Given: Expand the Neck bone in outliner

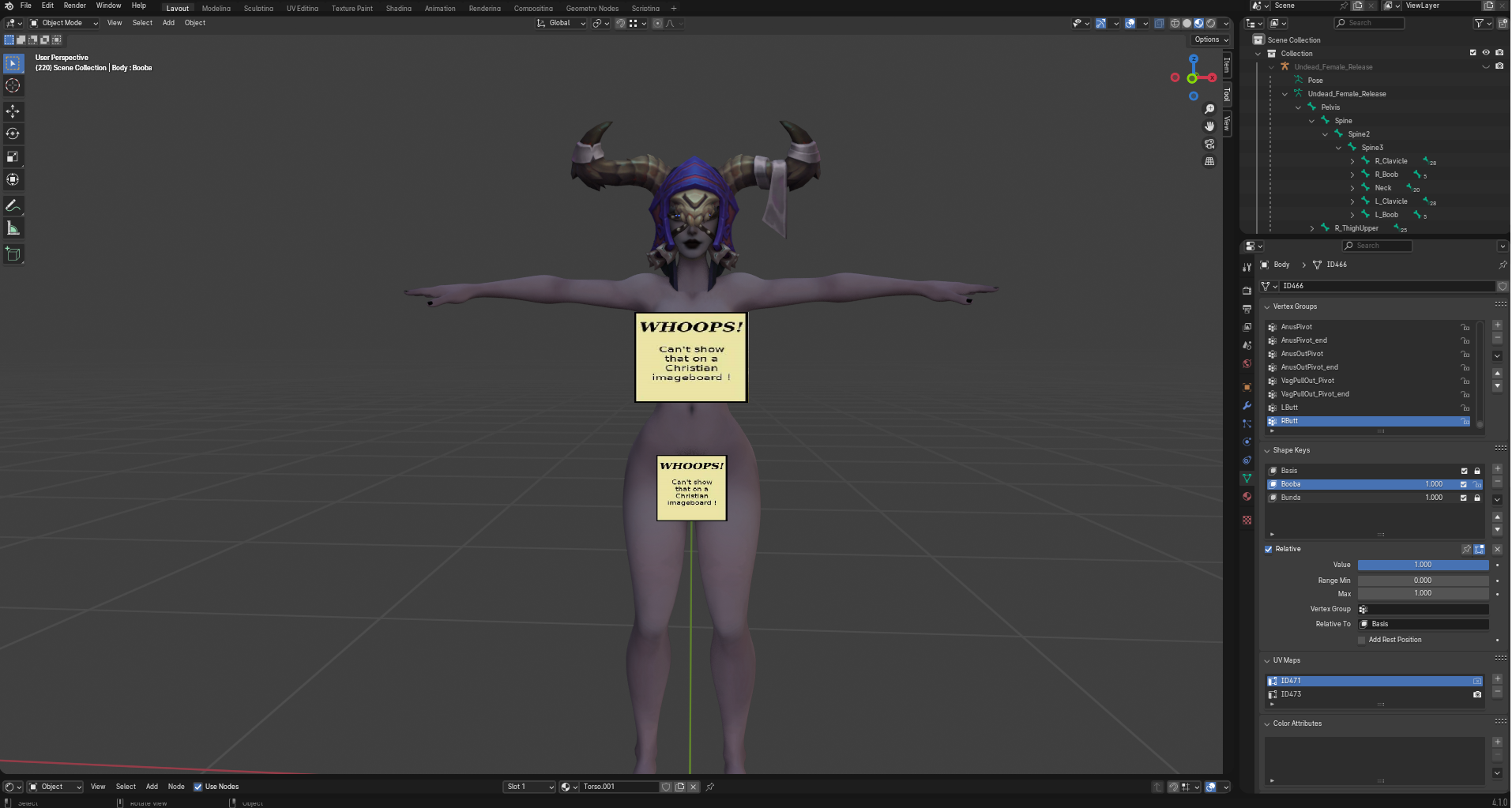Looking at the screenshot, I should pos(1352,188).
